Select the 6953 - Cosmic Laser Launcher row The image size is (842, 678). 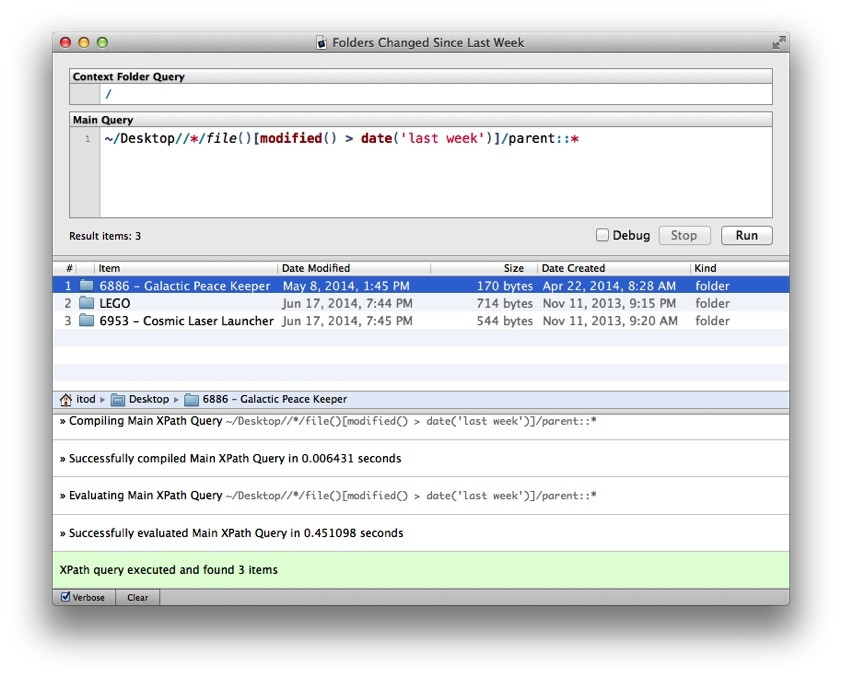coord(421,321)
